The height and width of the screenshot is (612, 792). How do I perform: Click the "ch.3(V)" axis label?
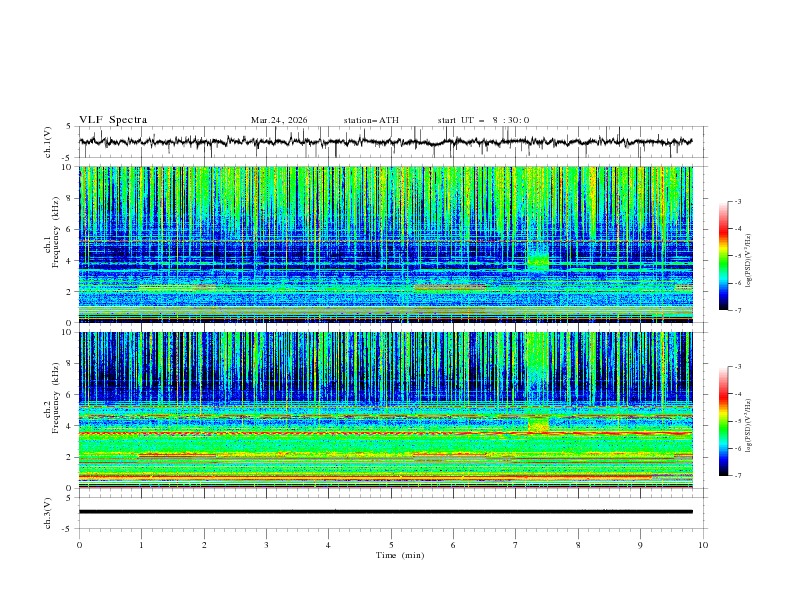(x=48, y=513)
